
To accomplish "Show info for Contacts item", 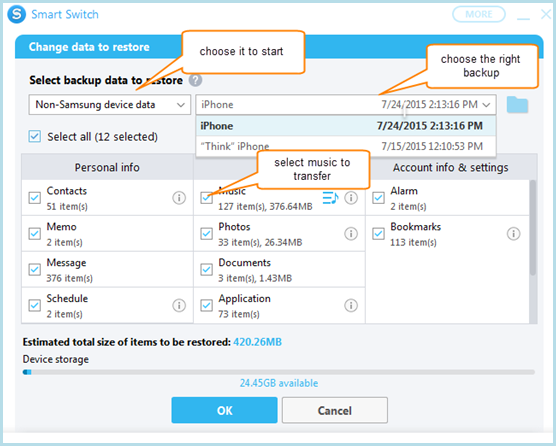I will tap(179, 198).
